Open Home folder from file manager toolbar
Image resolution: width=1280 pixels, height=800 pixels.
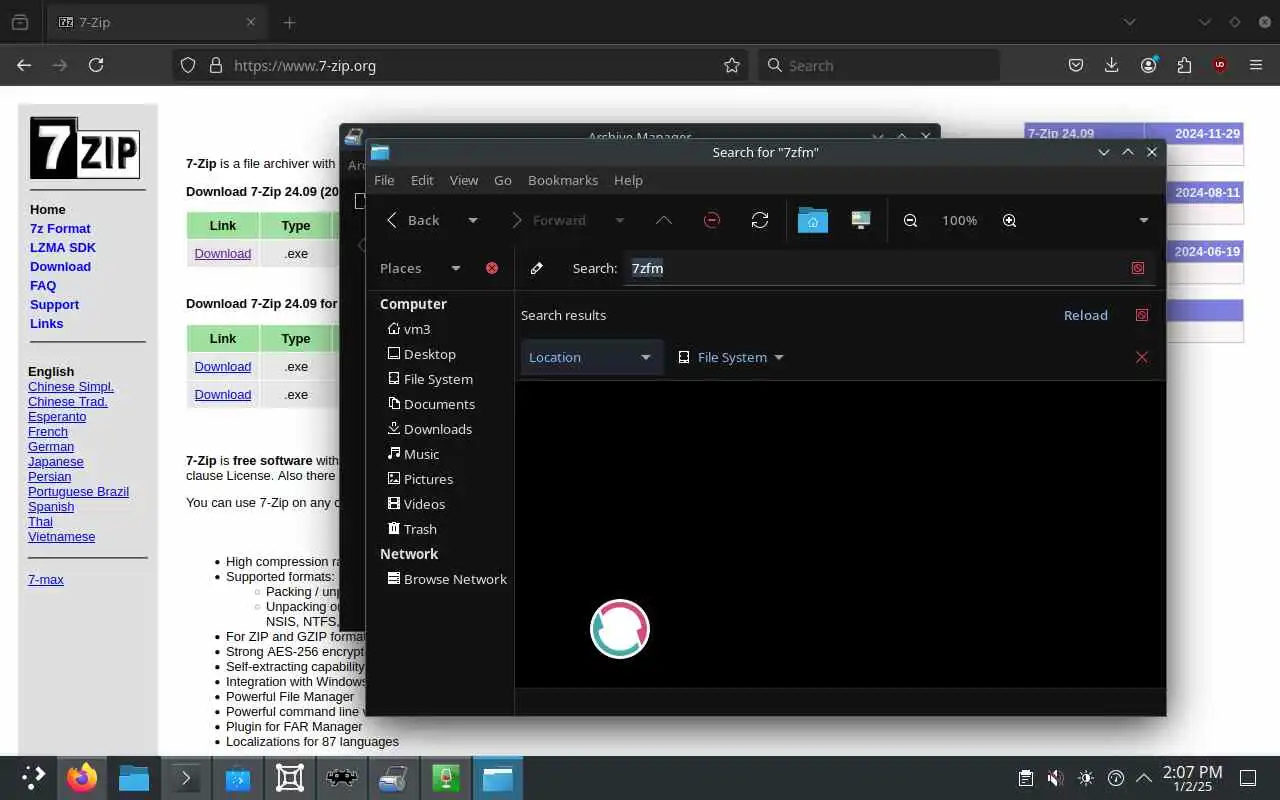(813, 220)
